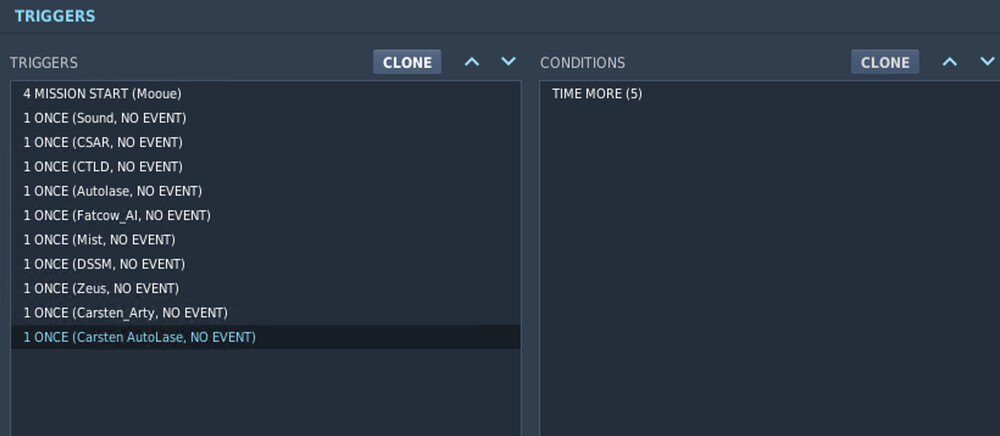Select the 4 MISSION START (Mooue) trigger

click(102, 93)
